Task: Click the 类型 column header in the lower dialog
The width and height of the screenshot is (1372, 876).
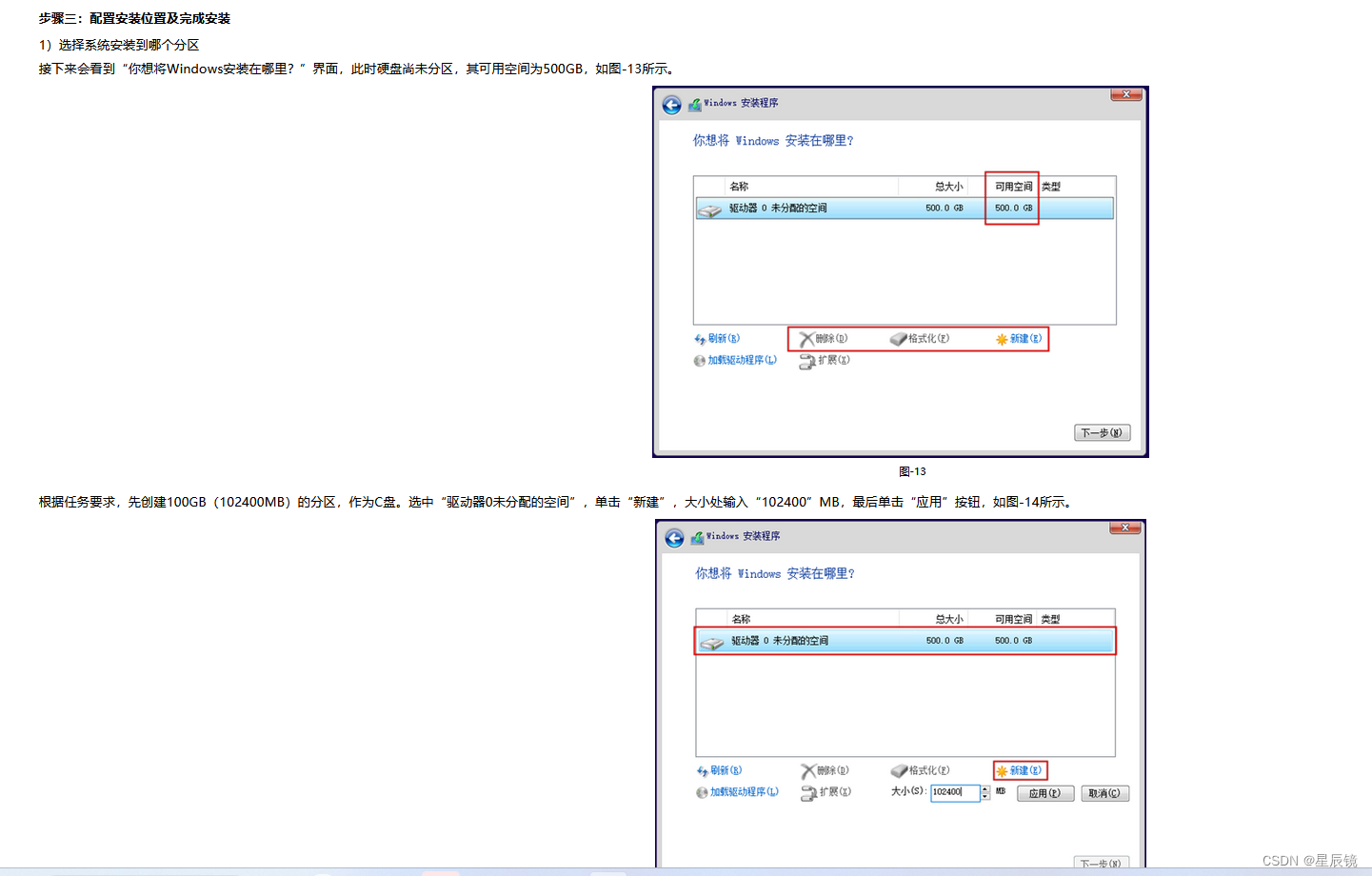Action: click(x=1051, y=620)
